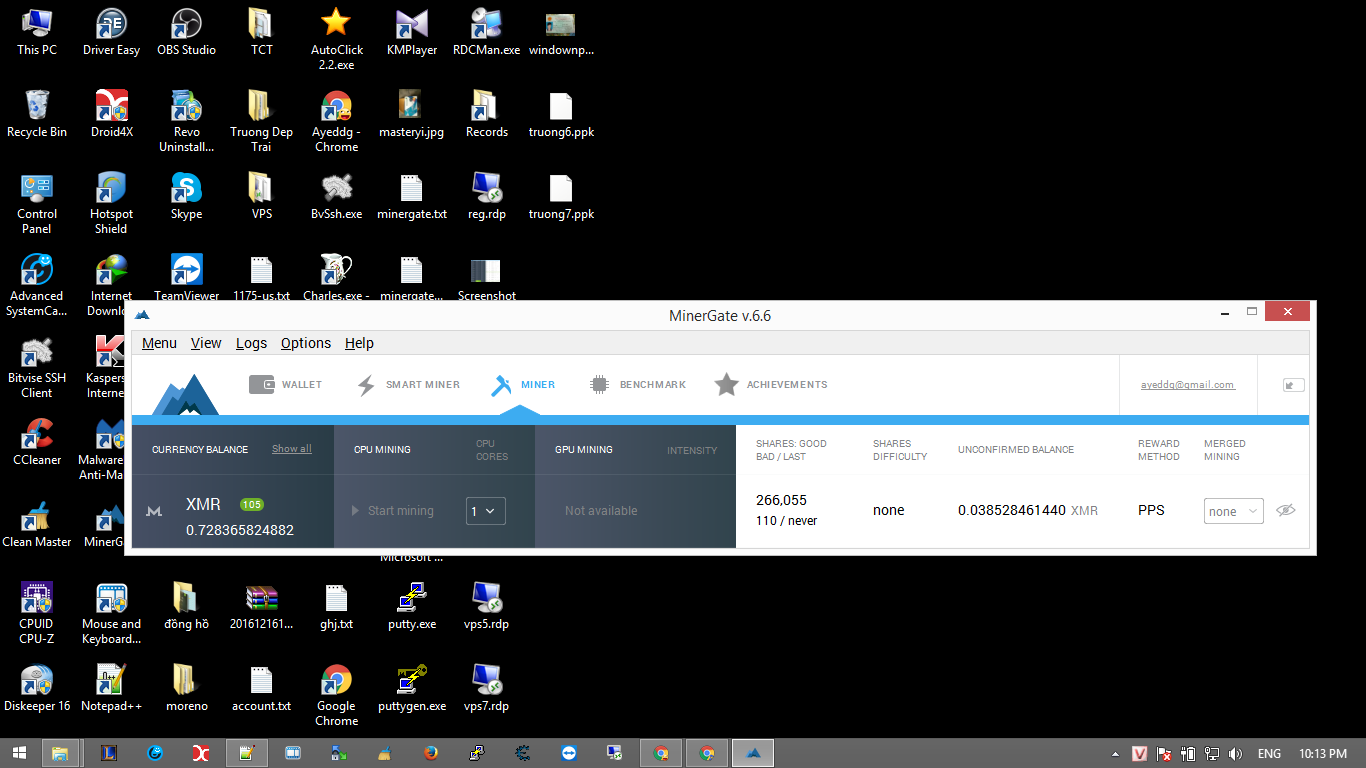Screen dimensions: 1366x768
Task: Expand the CPU cores dropdown
Action: (485, 511)
